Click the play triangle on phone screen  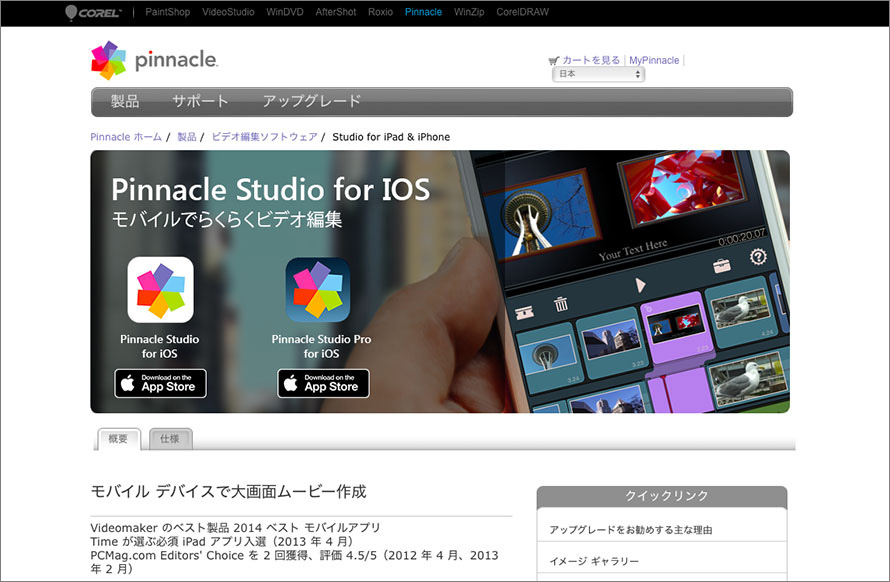point(640,284)
